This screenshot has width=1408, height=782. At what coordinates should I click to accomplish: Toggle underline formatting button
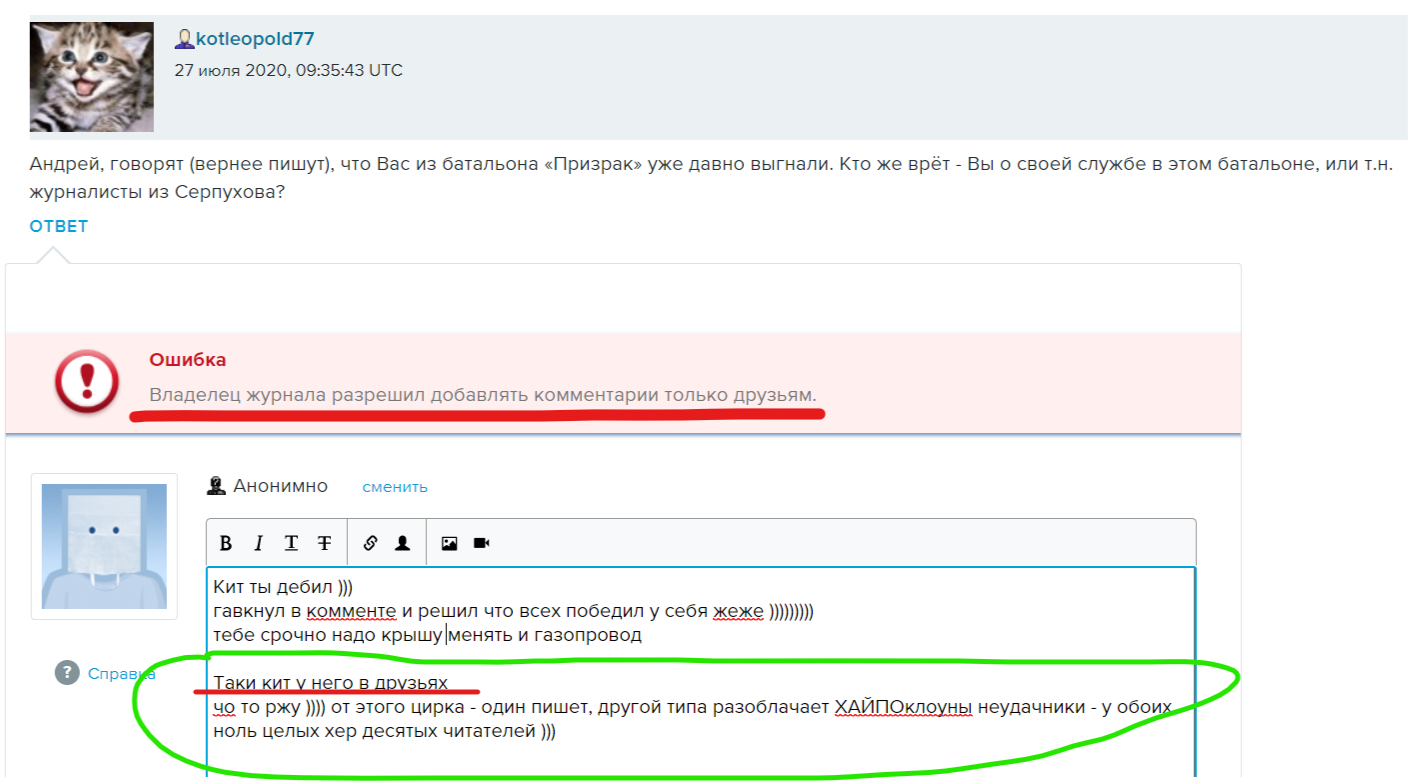click(291, 543)
